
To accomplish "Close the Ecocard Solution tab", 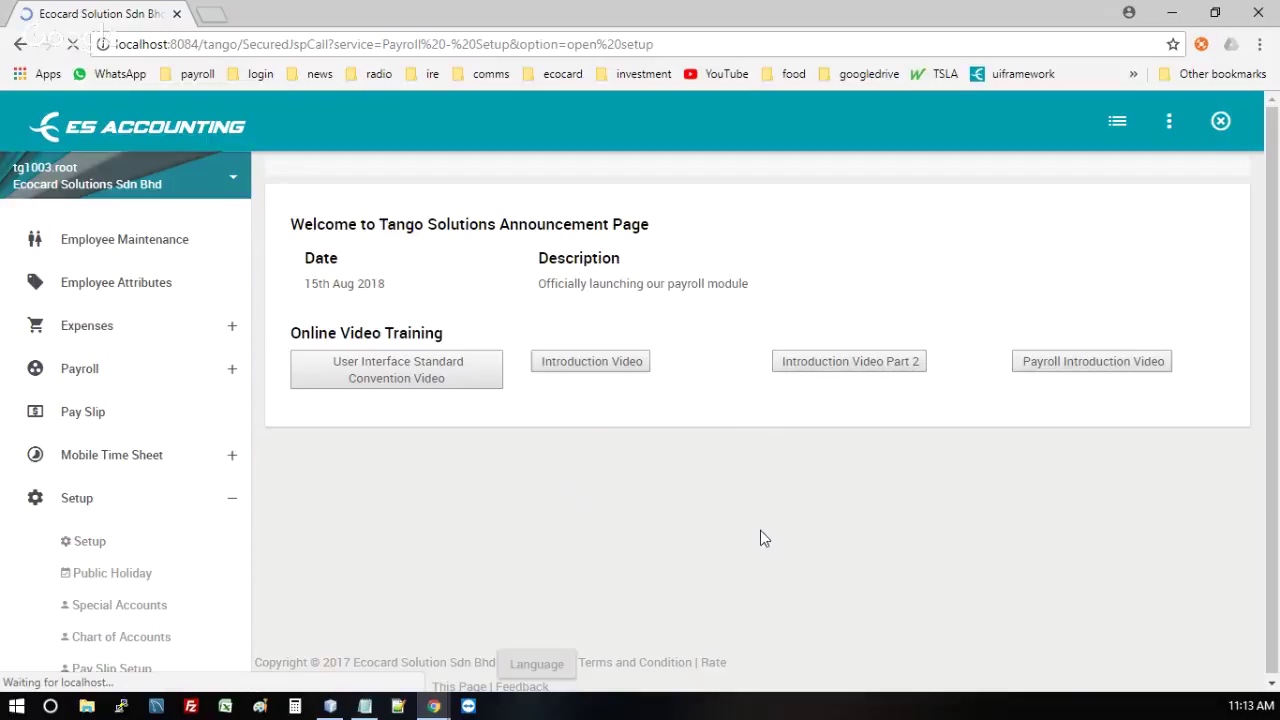I will [x=177, y=14].
